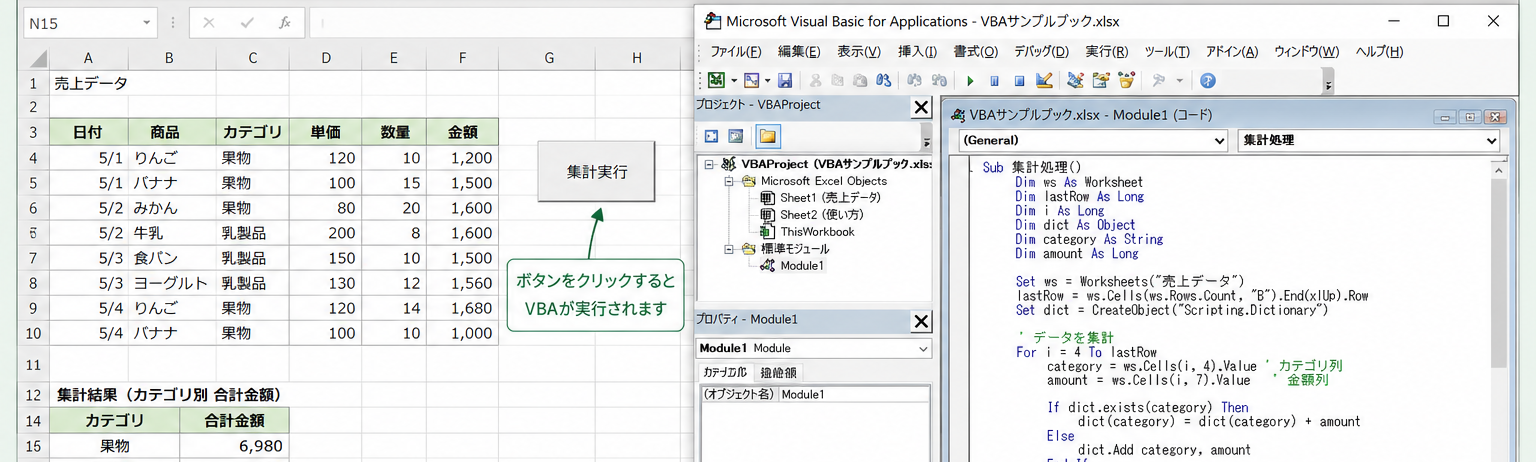The height and width of the screenshot is (462, 1536).
Task: Open the 実行(R) menu
Action: (1106, 52)
